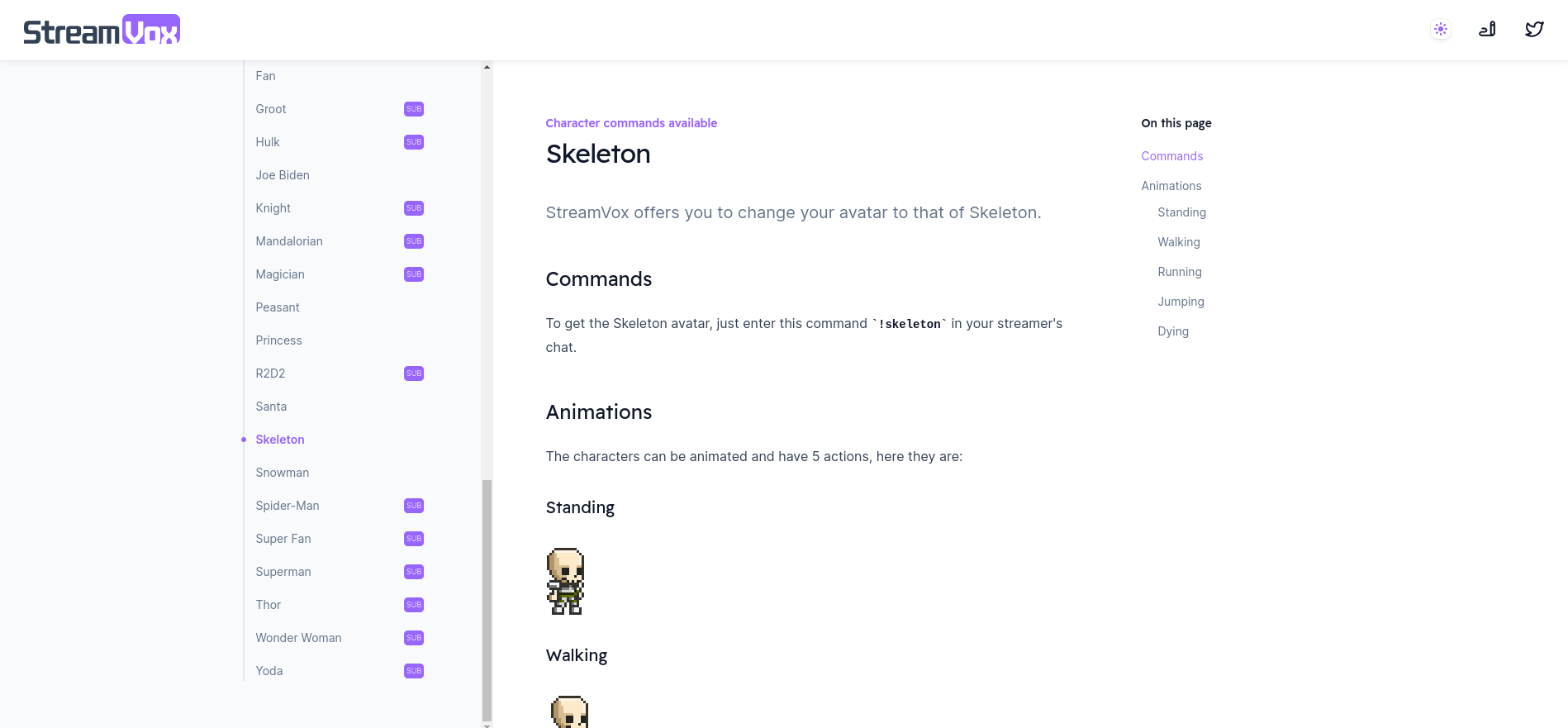The width and height of the screenshot is (1568, 728).
Task: Open the Fan character page
Action: (x=265, y=76)
